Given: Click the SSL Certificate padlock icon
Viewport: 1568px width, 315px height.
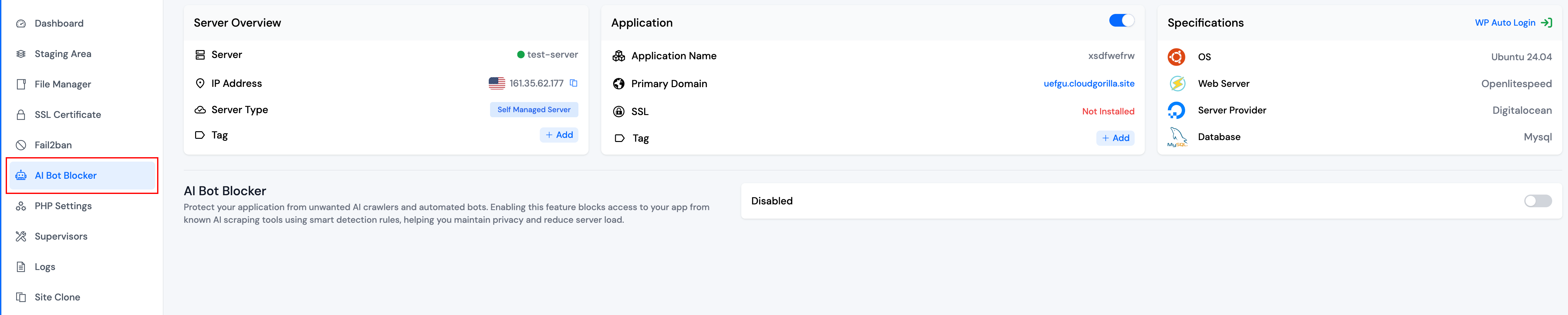Looking at the screenshot, I should 21,114.
